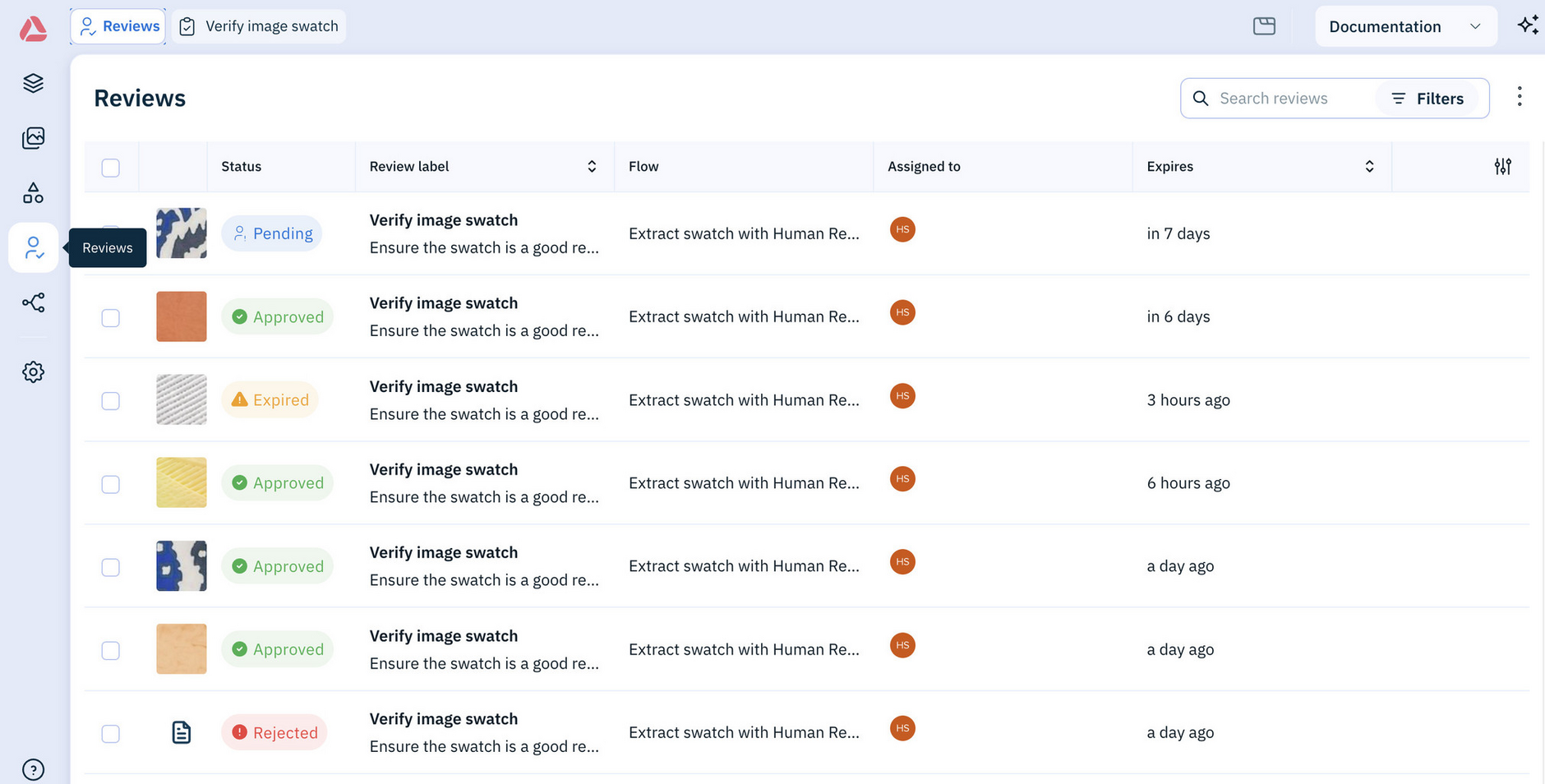
Task: Click Flow text in the Expired row
Action: pyautogui.click(x=744, y=400)
